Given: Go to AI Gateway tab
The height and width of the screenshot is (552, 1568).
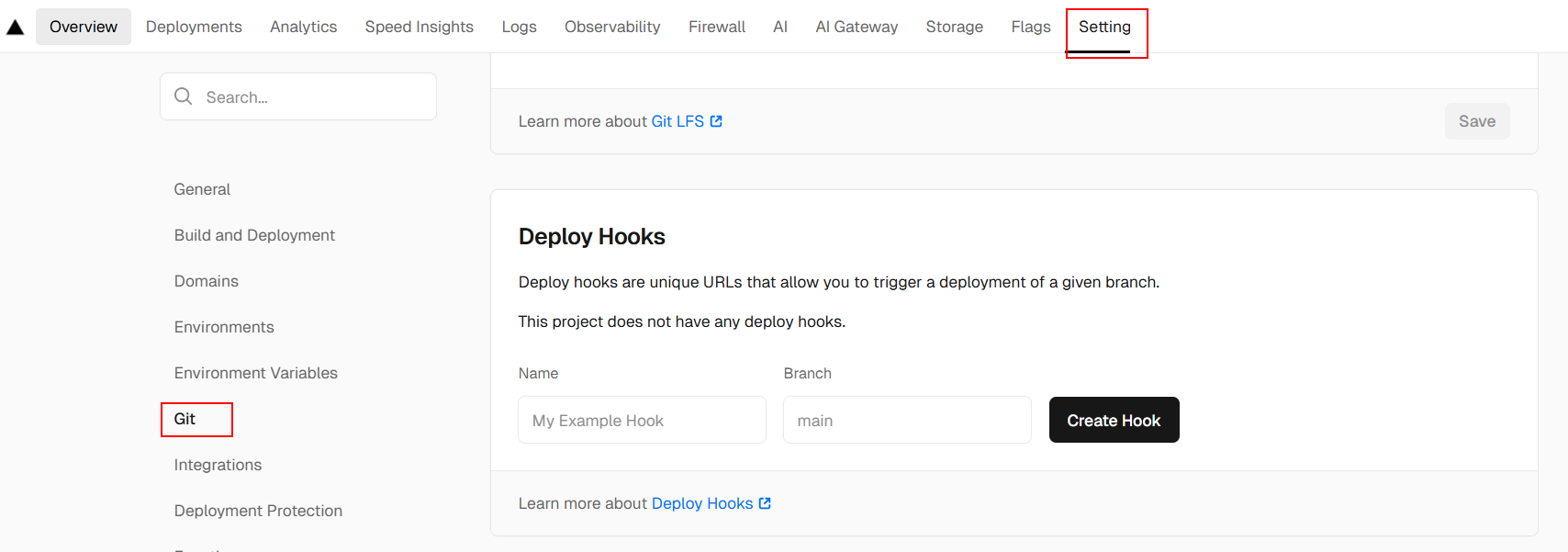Looking at the screenshot, I should tap(857, 27).
